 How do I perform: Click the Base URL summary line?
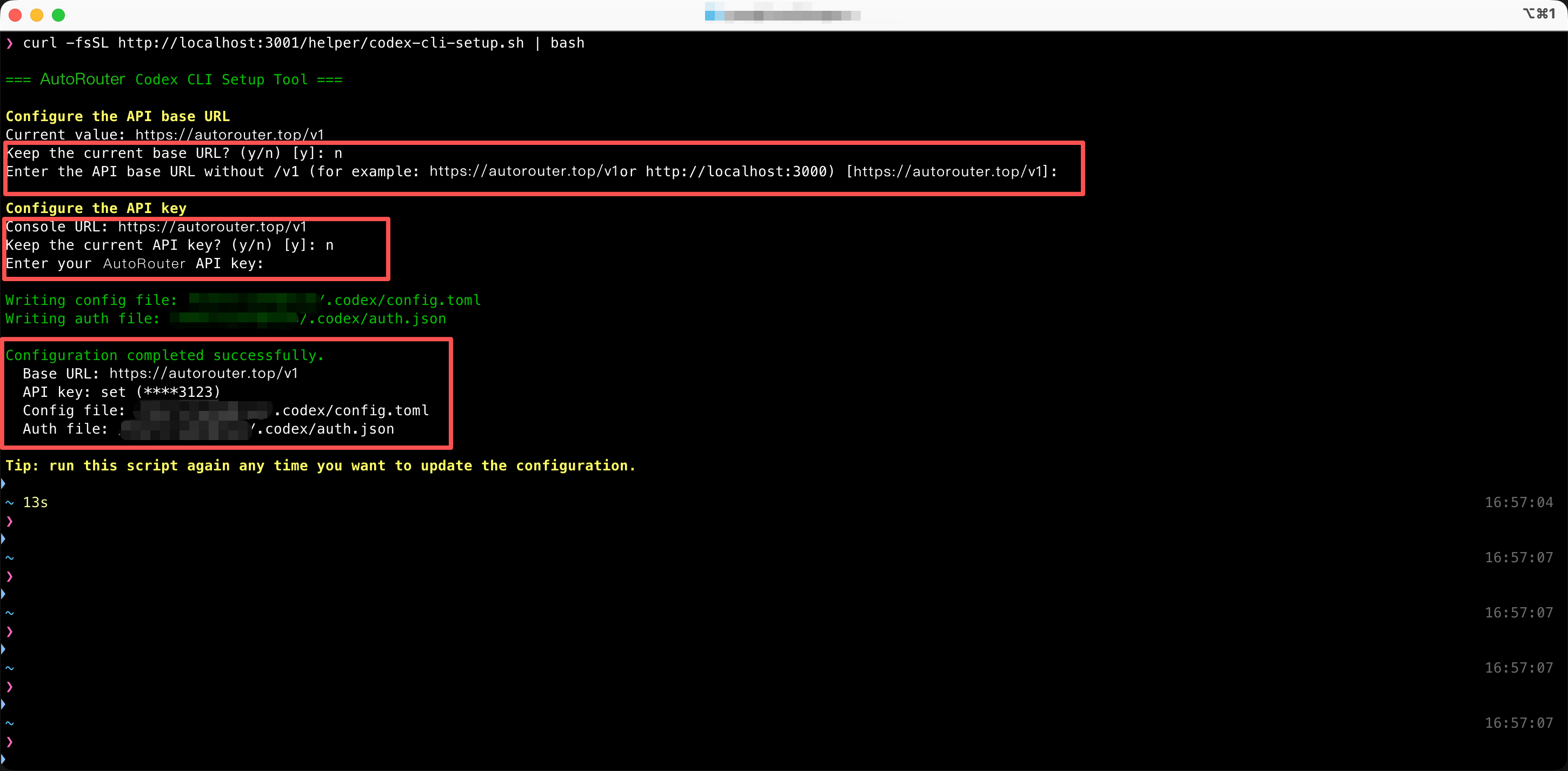[x=161, y=374]
